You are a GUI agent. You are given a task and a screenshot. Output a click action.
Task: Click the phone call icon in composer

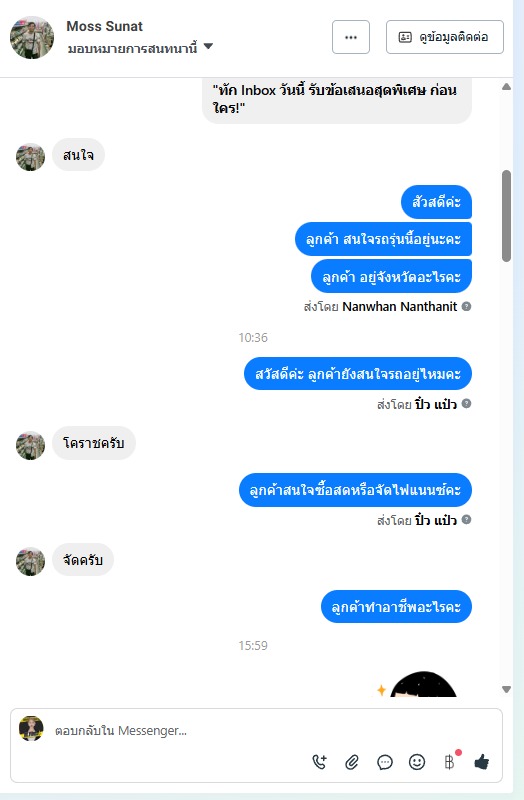coord(319,762)
